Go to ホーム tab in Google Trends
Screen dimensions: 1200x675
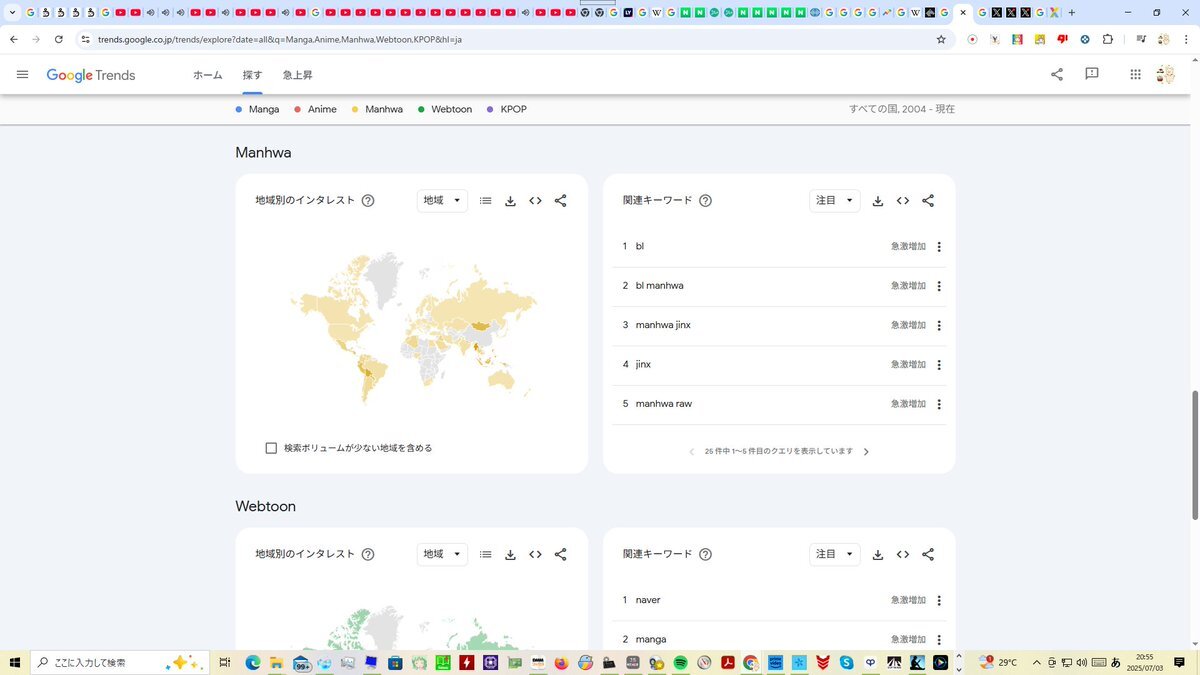(x=208, y=75)
